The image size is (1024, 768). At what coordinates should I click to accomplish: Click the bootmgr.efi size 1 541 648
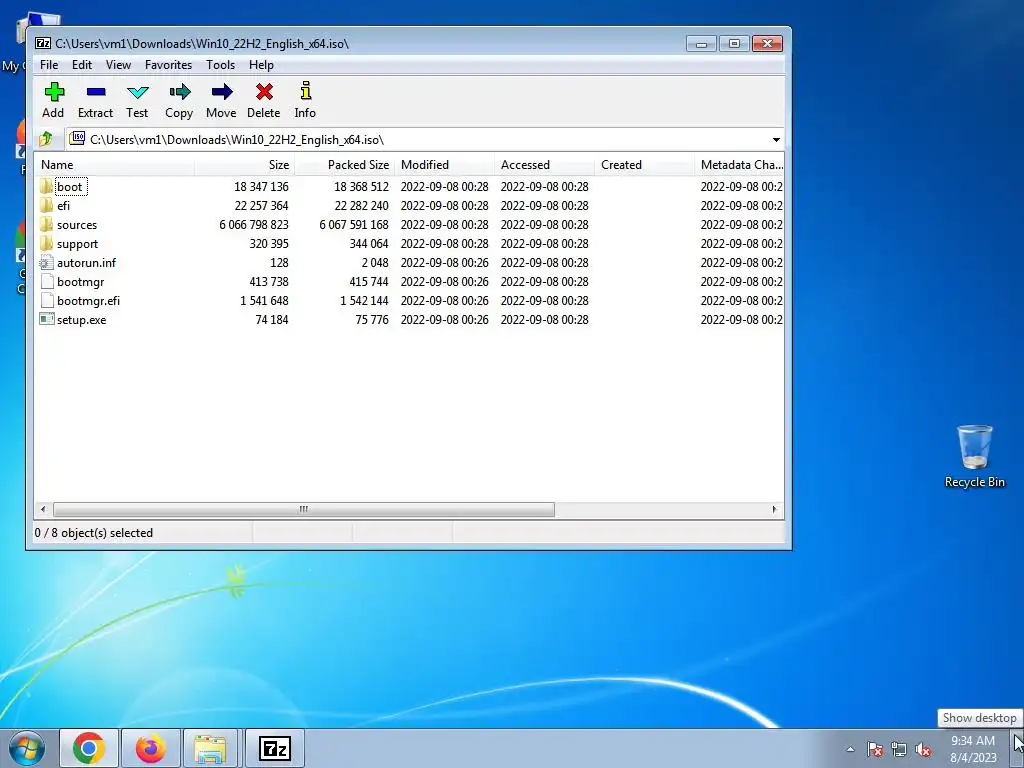264,301
